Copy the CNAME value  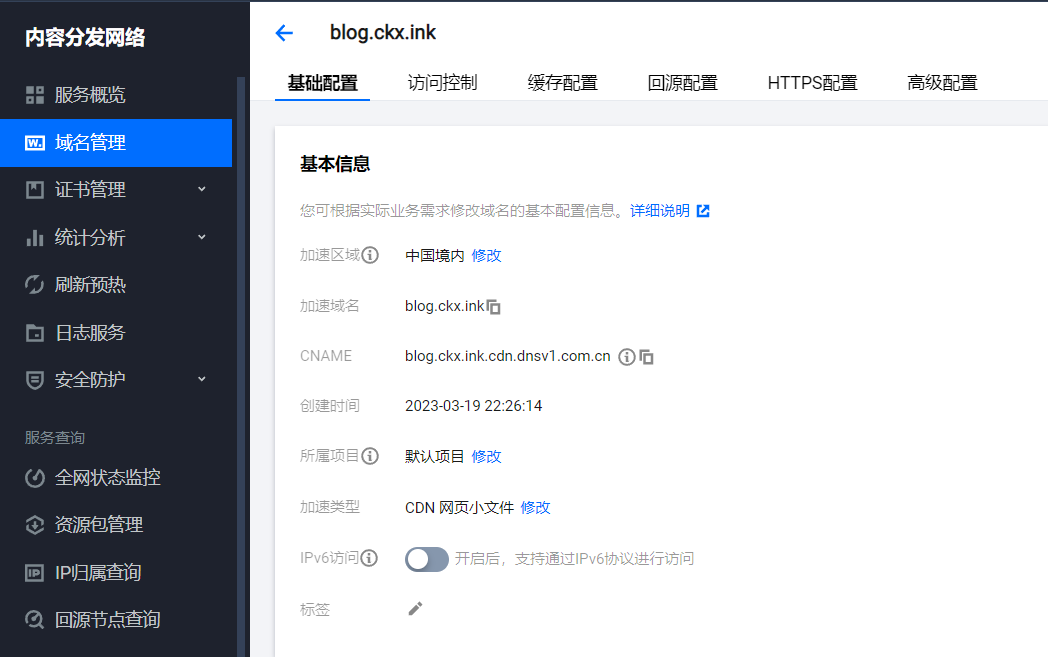(647, 357)
